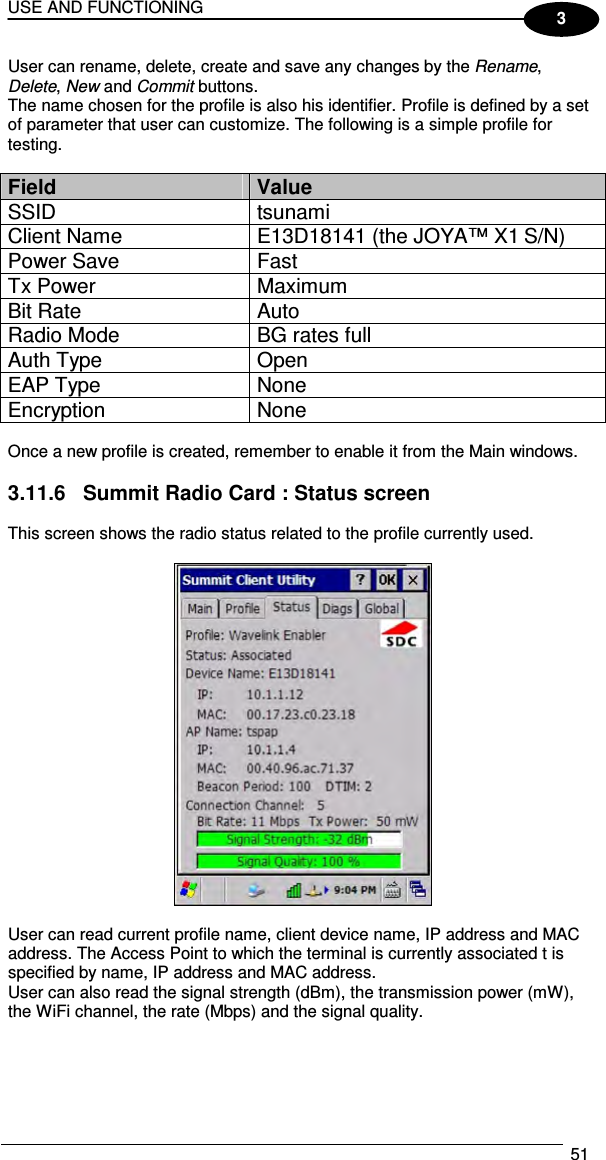Click the 9:04 PM taskbar clock
Screen dimensions: 606x1160
coord(354,890)
